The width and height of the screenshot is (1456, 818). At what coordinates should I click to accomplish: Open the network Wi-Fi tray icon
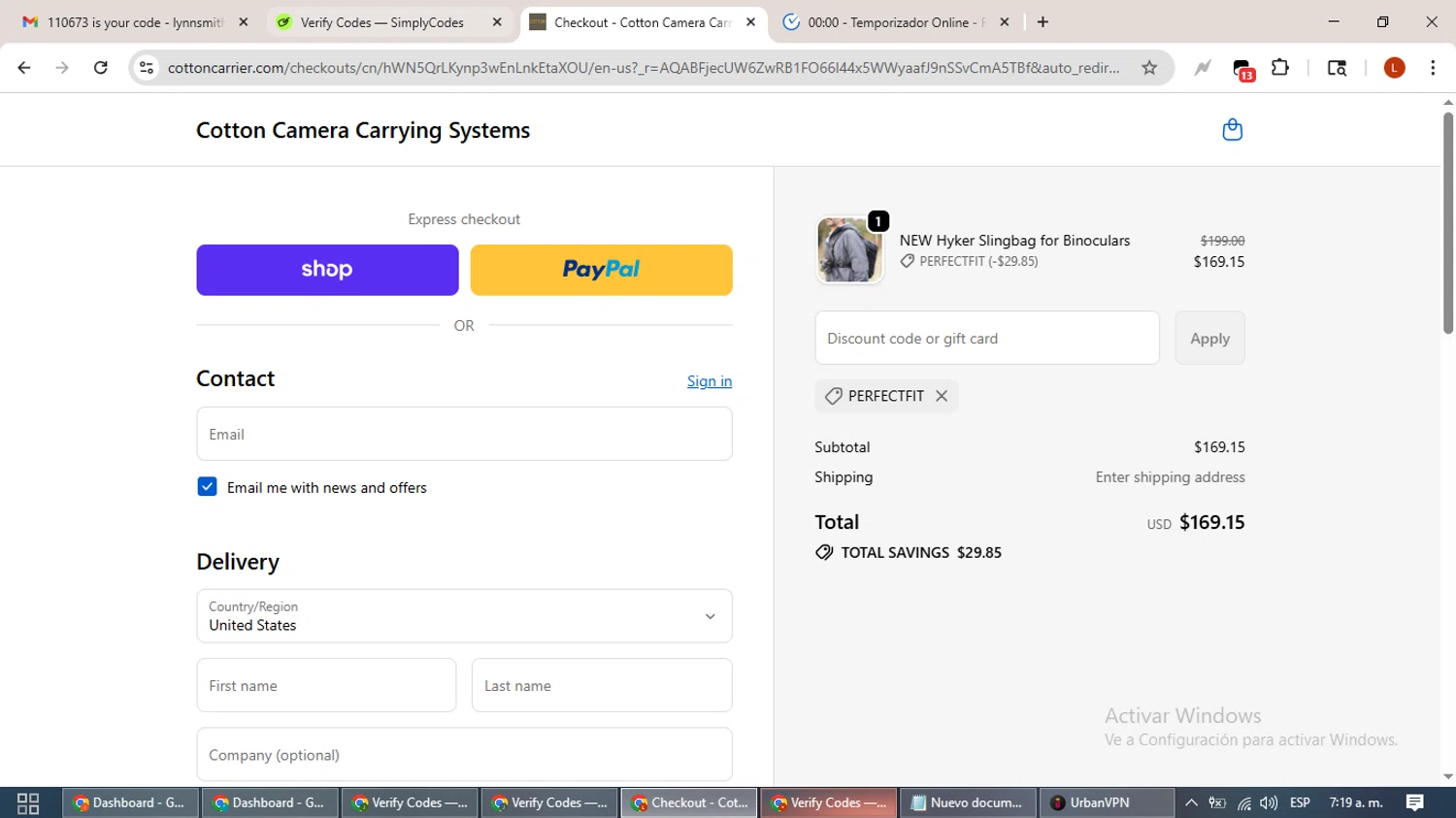tap(1243, 802)
